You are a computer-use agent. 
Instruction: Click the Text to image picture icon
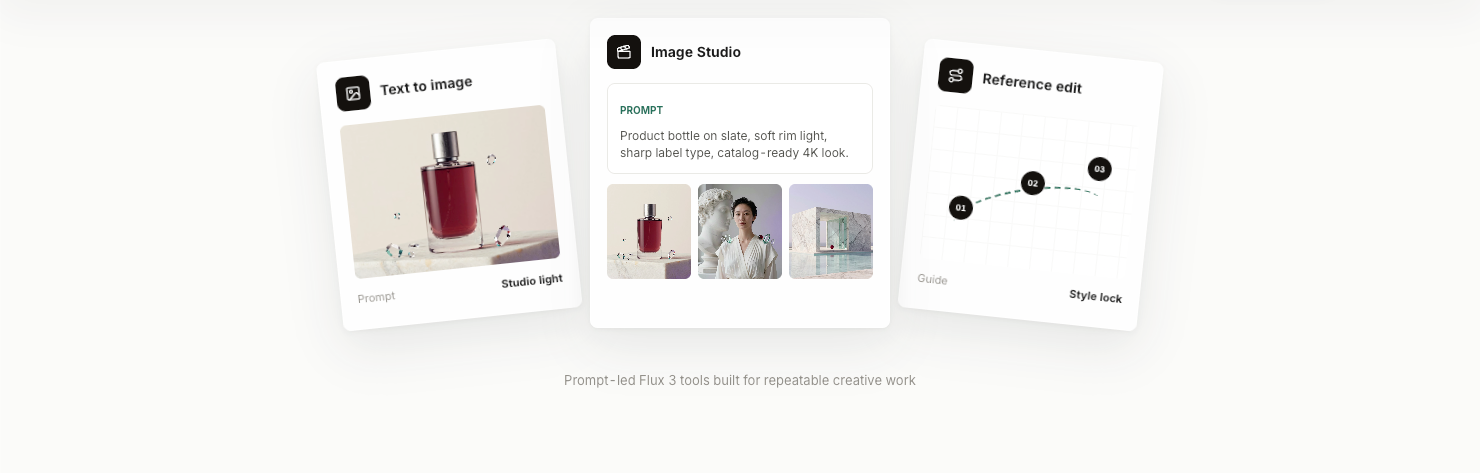[353, 94]
